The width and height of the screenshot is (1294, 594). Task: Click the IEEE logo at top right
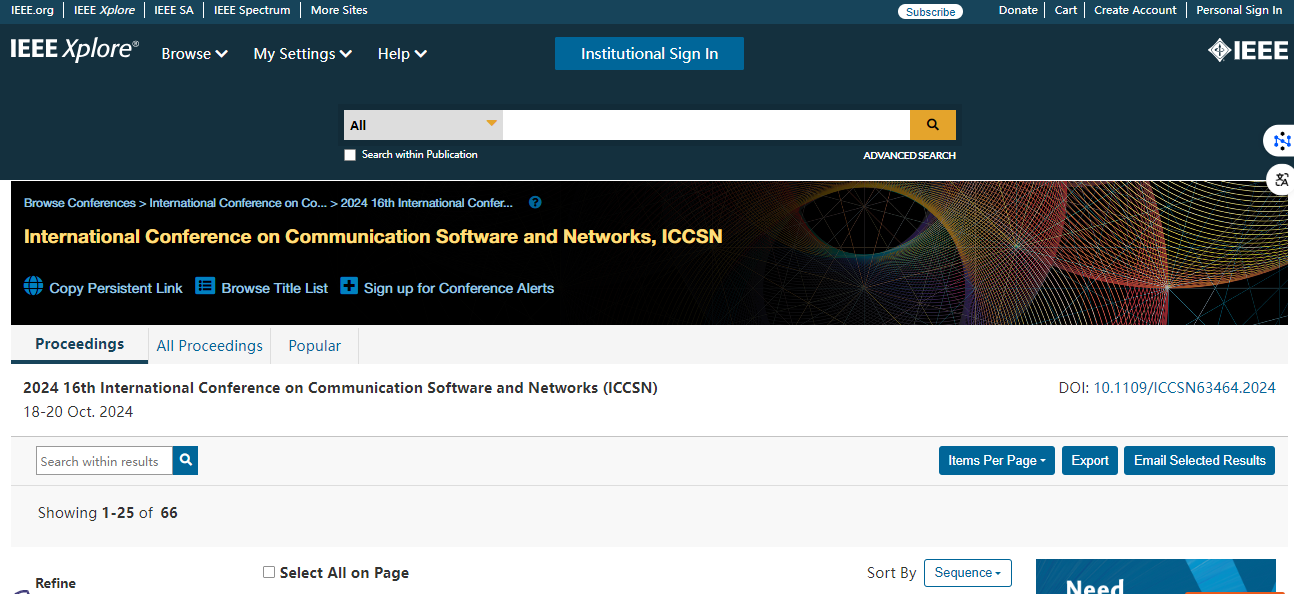(1248, 50)
